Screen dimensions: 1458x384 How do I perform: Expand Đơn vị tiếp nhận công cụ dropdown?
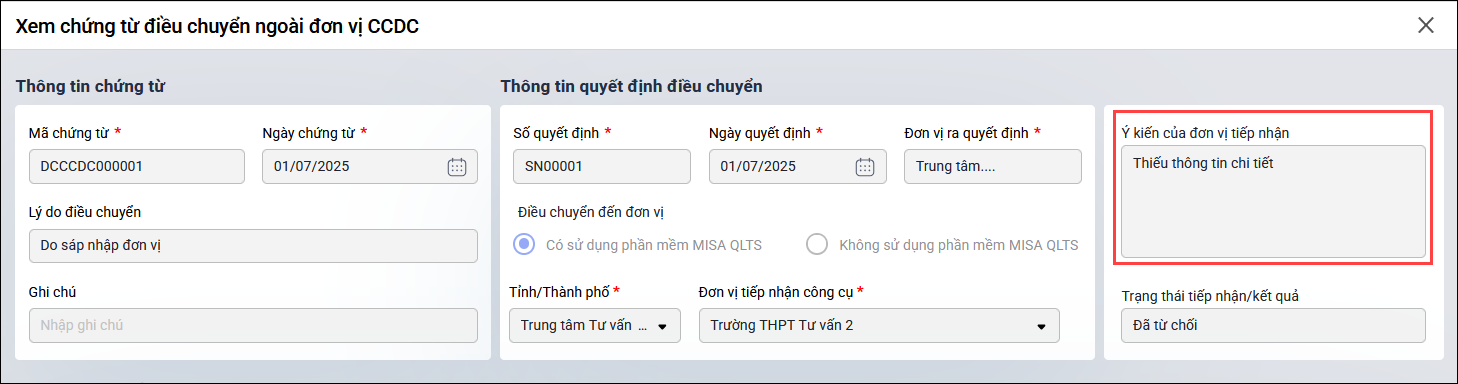1041,326
